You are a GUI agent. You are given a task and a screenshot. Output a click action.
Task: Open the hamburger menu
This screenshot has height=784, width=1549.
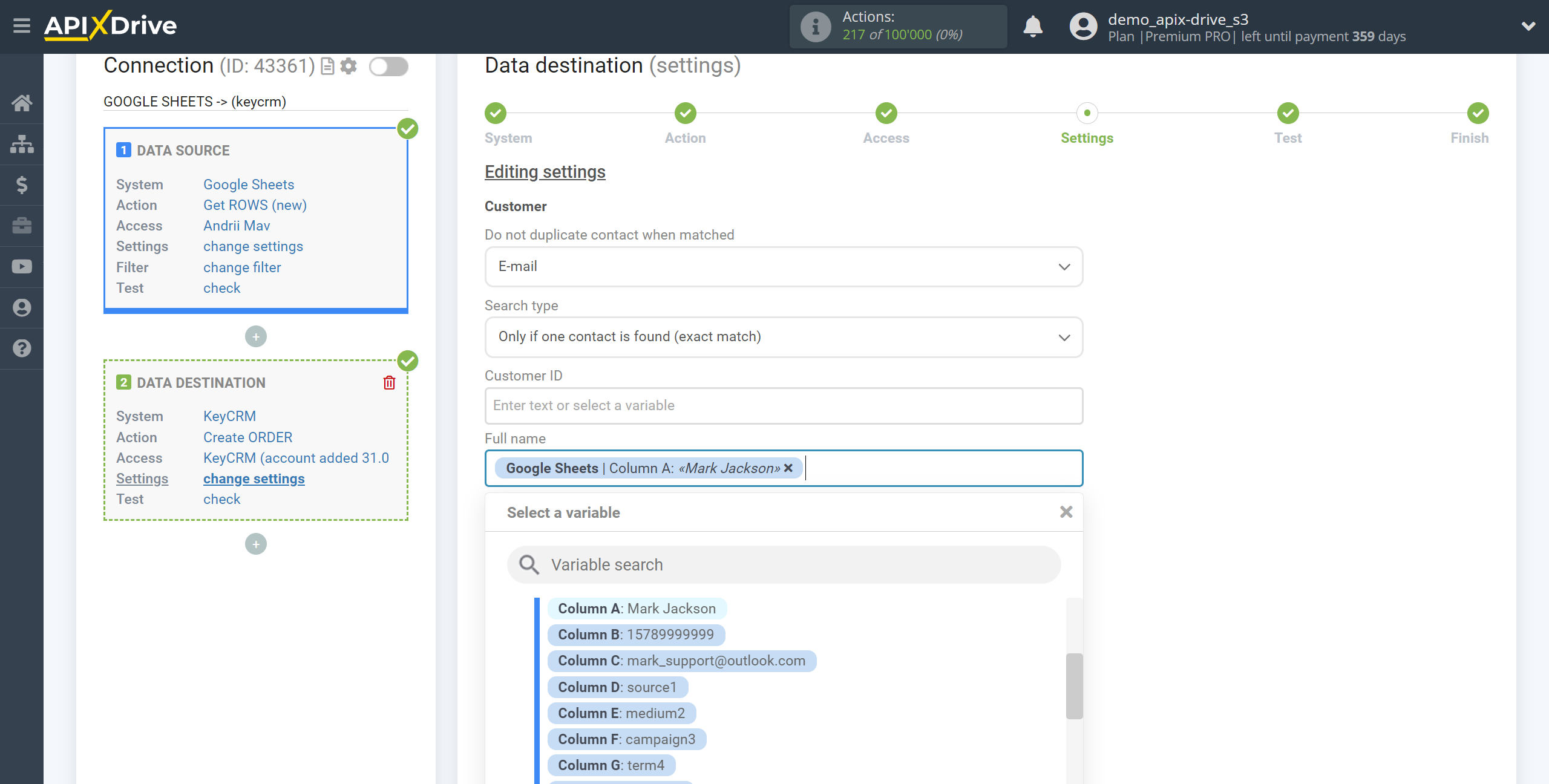pos(22,26)
